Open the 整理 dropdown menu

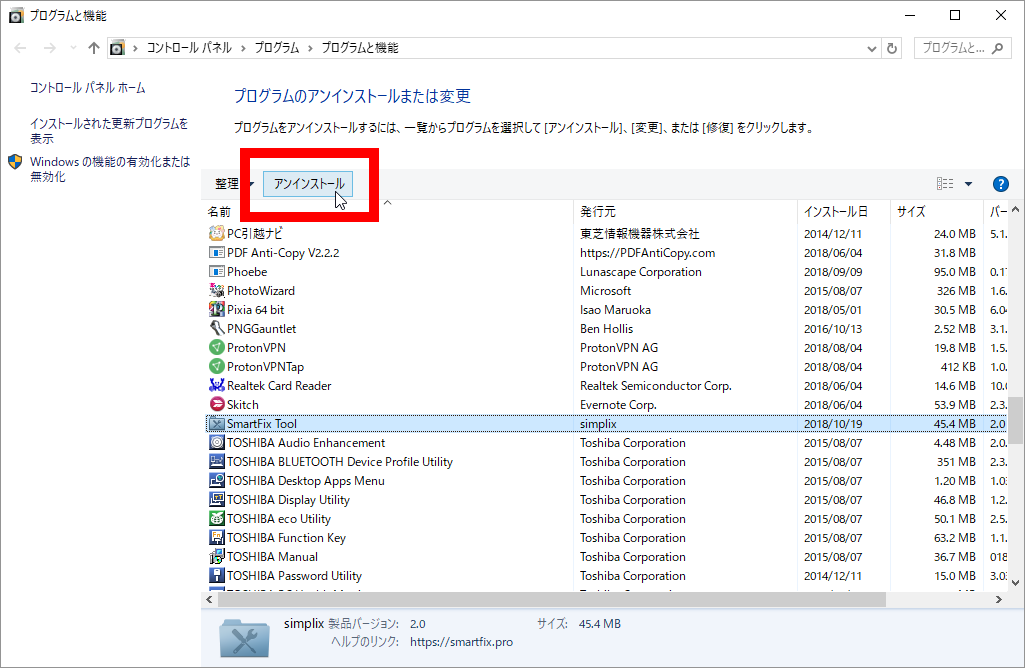point(234,184)
